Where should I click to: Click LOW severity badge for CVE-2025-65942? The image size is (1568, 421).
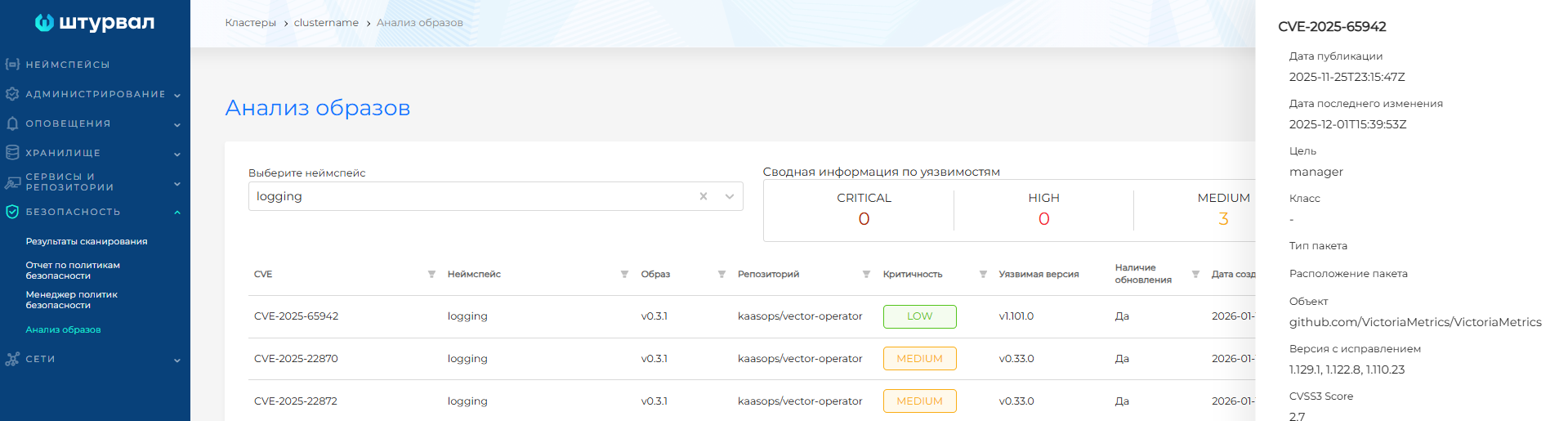(x=919, y=316)
